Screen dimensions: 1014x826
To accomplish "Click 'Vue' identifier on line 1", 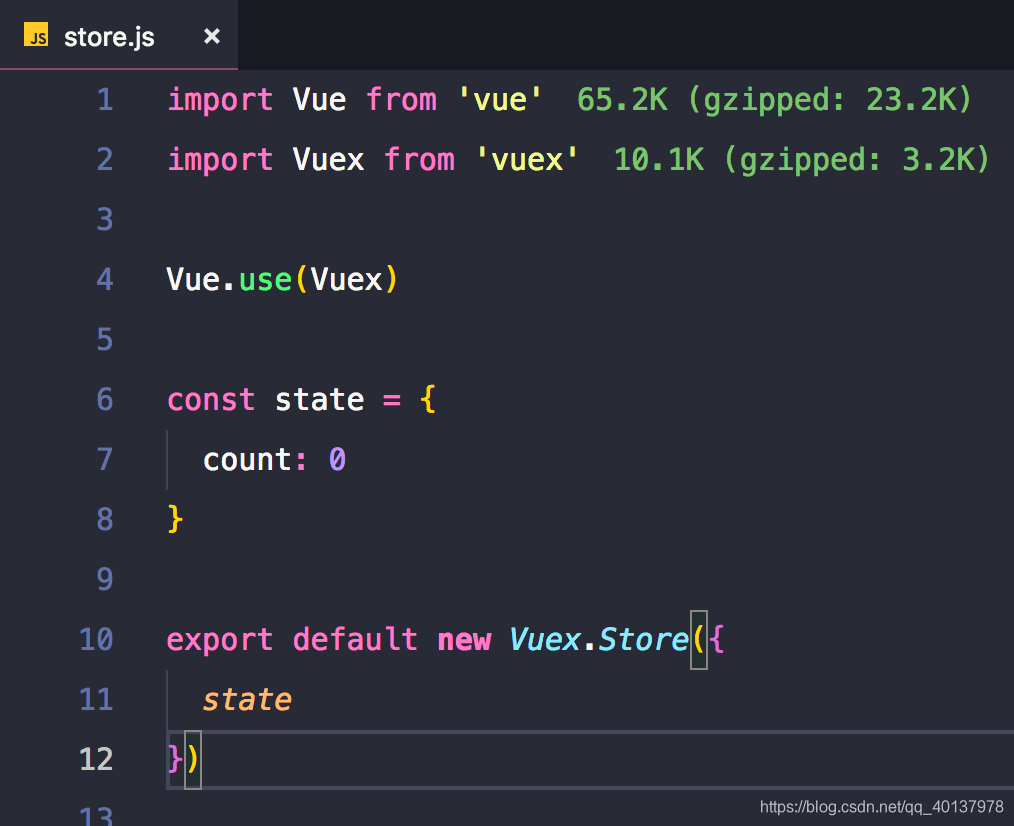I will point(319,100).
